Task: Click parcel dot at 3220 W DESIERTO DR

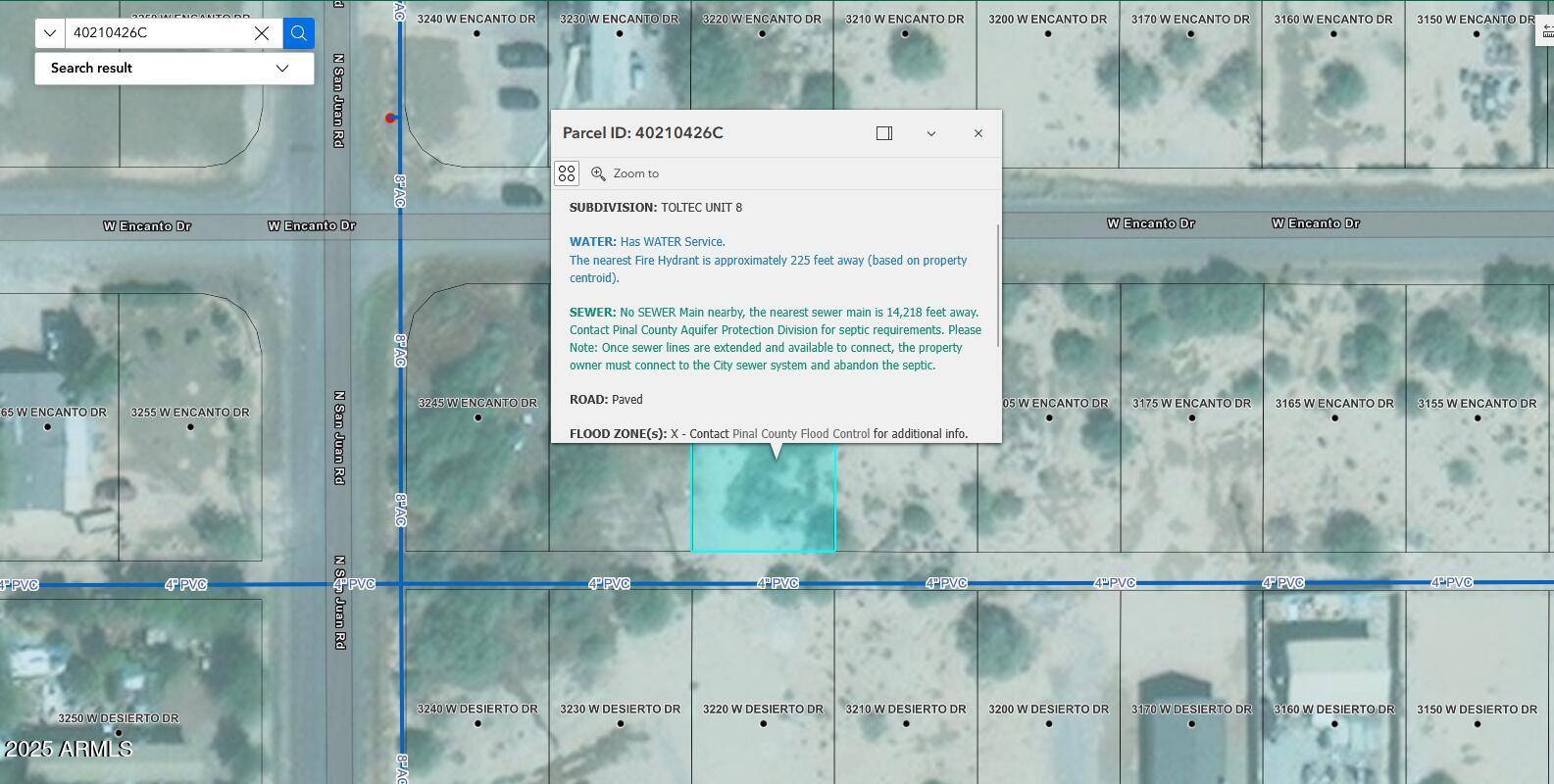Action: click(763, 724)
